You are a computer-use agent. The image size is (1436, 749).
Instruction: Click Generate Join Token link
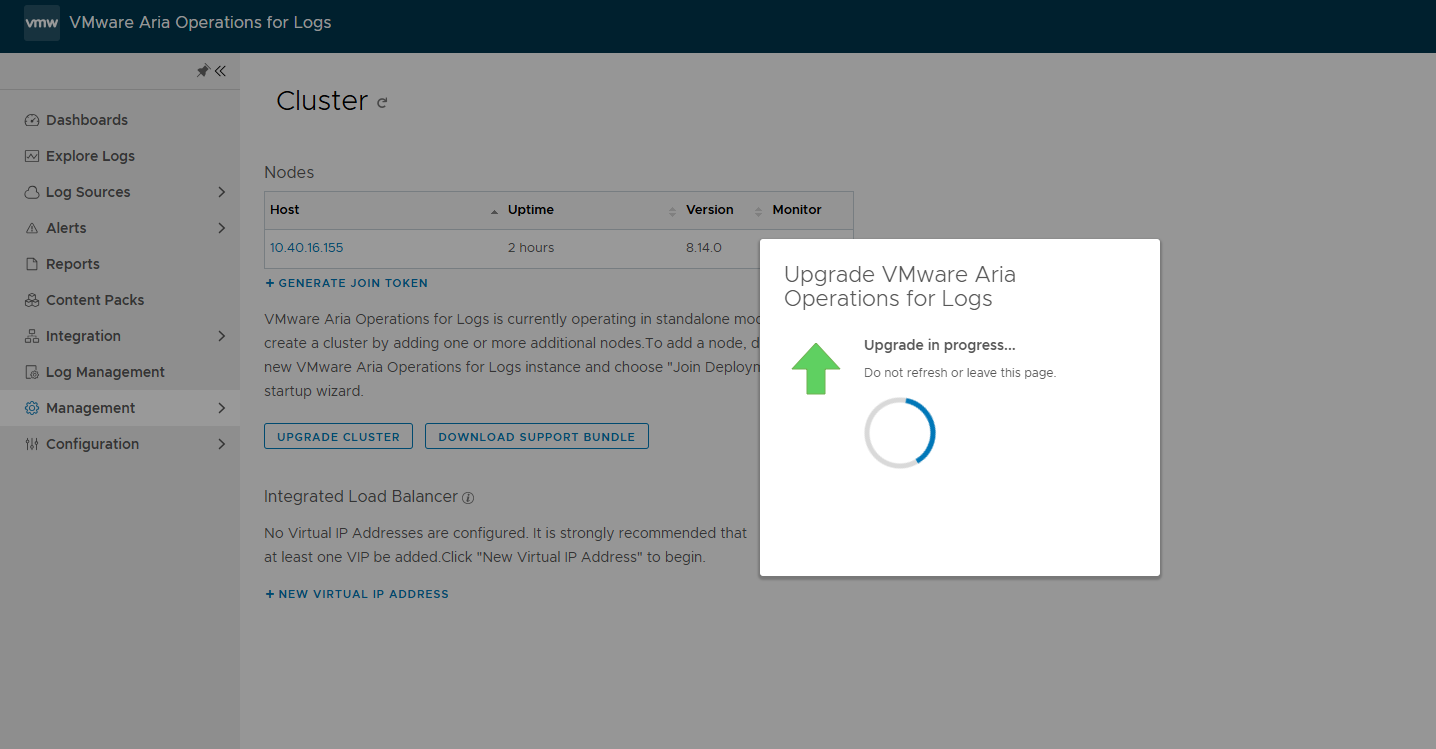tap(346, 283)
